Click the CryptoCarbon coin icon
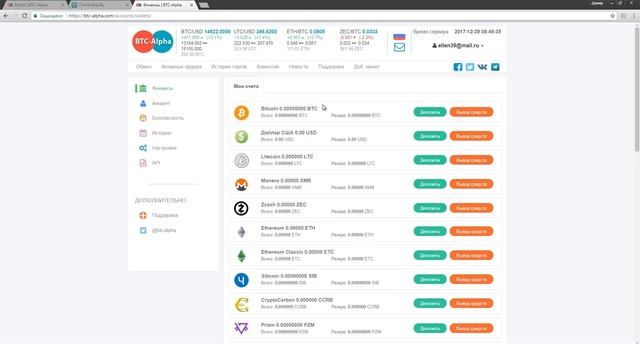Image resolution: width=640 pixels, height=360 pixels. (241, 304)
